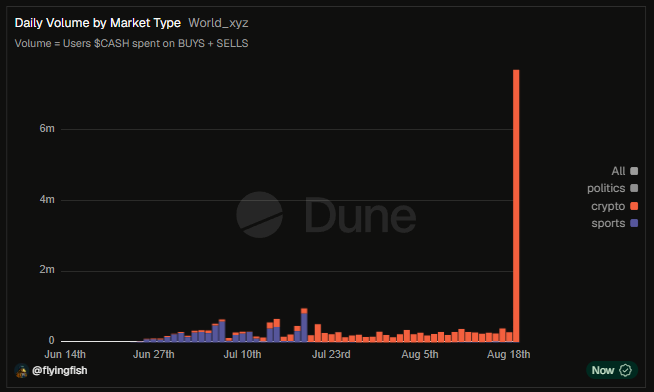Click the Jul 10th x-axis label

pyautogui.click(x=242, y=354)
